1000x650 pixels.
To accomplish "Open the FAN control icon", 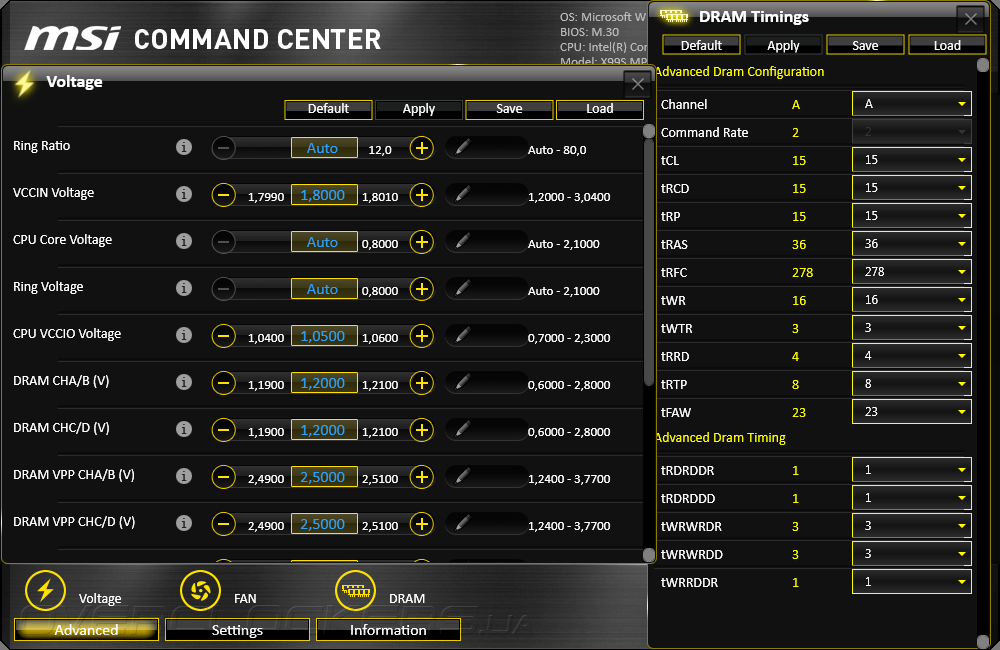I will [x=200, y=590].
